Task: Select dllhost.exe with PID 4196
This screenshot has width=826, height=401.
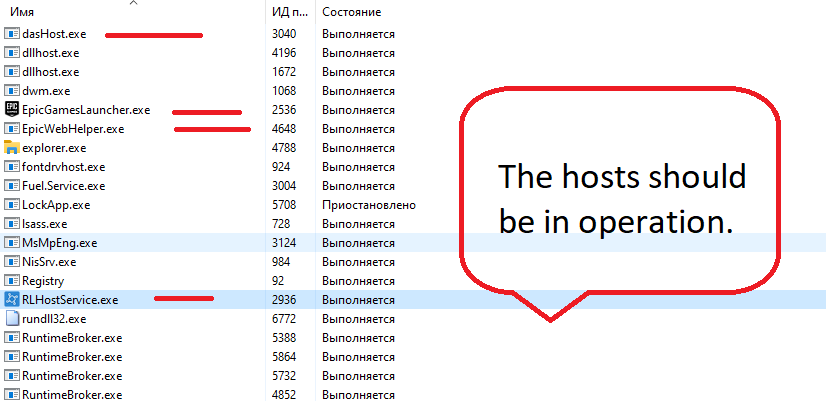Action: 51,53
